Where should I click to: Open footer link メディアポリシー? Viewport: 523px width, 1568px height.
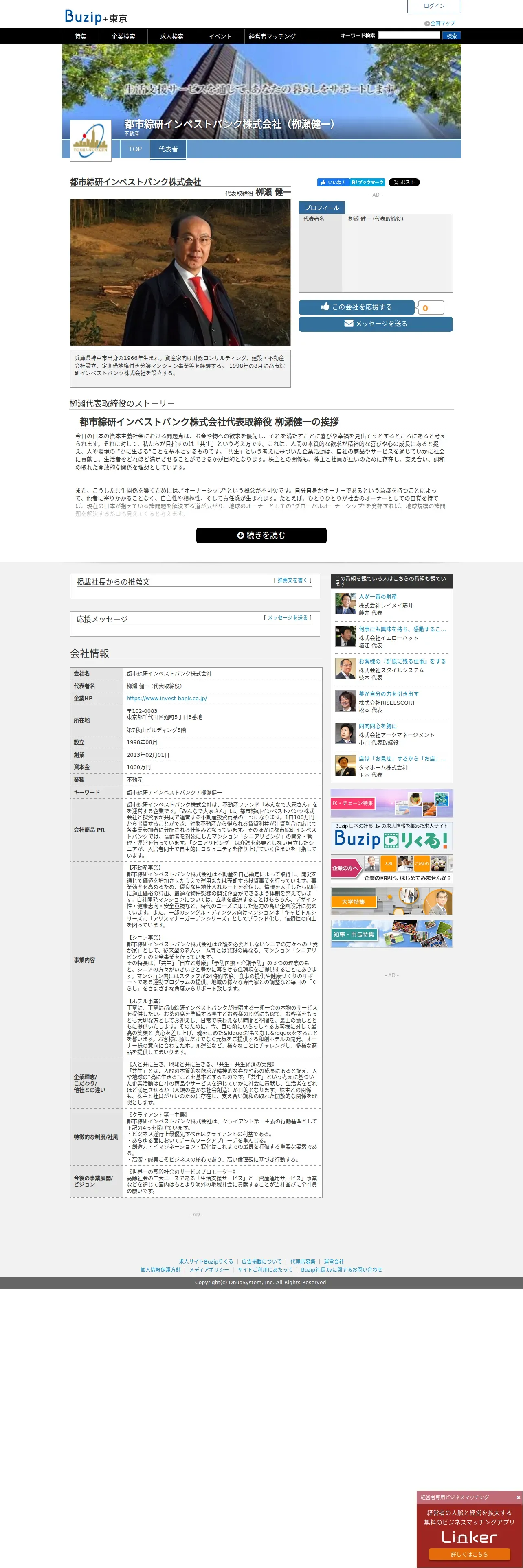click(209, 1270)
